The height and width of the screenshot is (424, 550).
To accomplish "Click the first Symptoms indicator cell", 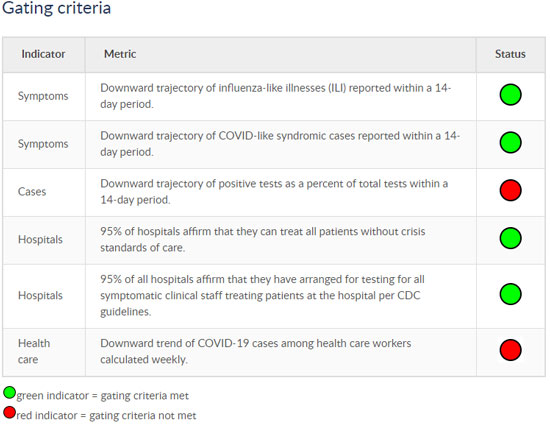I will click(43, 96).
